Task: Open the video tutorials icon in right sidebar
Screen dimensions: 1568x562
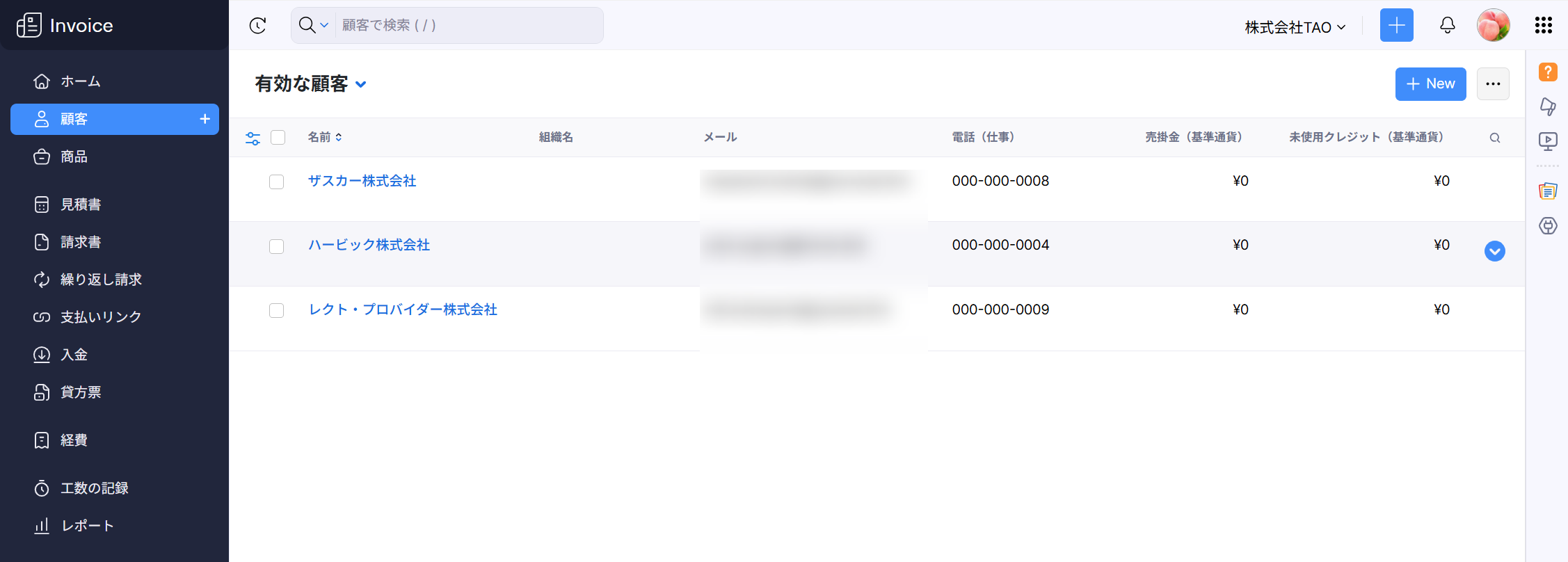Action: point(1548,141)
